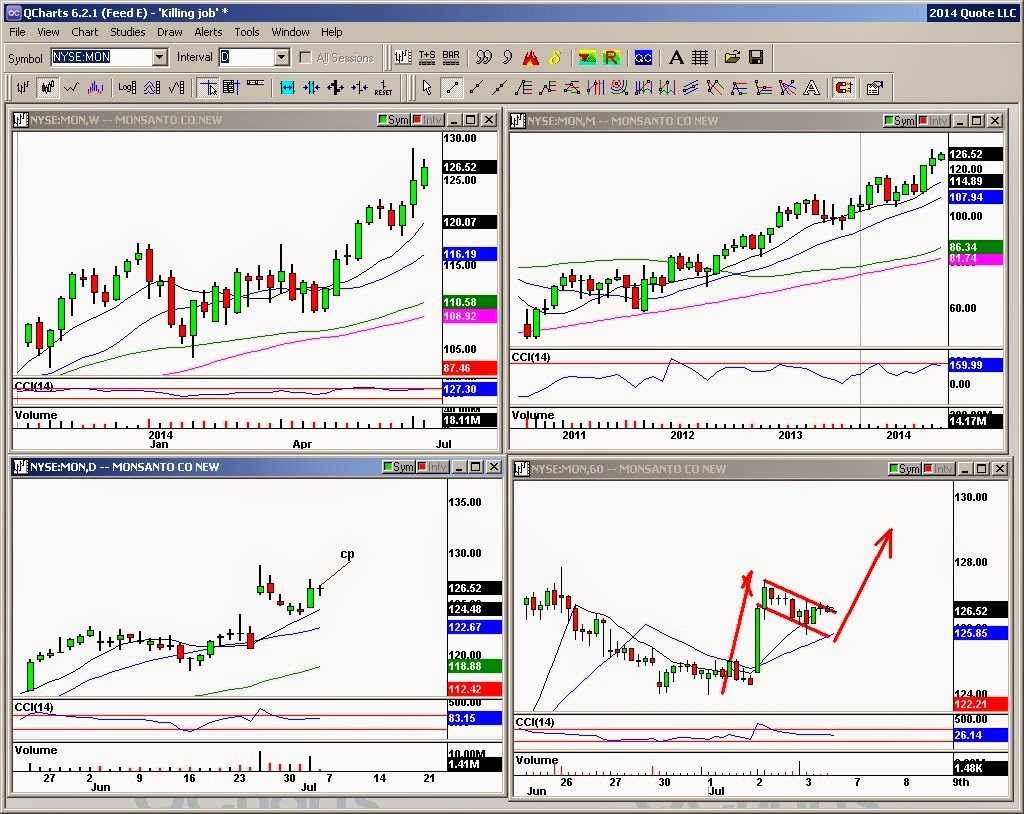The image size is (1024, 814).
Task: Open the Studies menu
Action: click(x=127, y=32)
